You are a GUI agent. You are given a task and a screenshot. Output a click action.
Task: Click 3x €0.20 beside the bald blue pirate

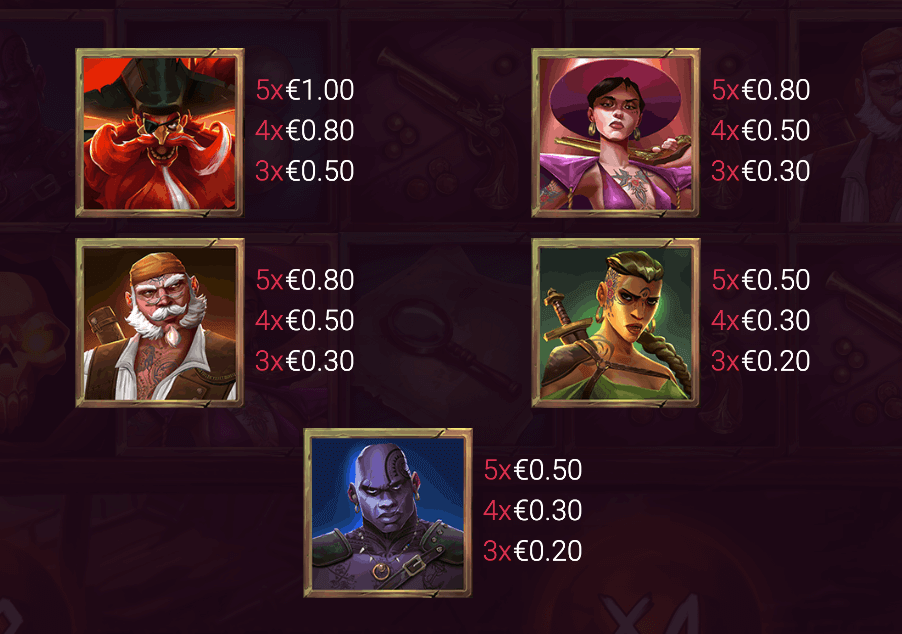[533, 551]
